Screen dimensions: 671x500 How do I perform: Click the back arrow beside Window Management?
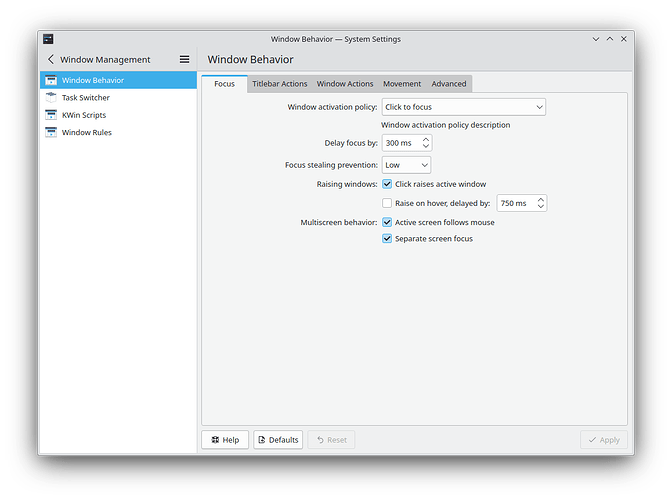51,60
